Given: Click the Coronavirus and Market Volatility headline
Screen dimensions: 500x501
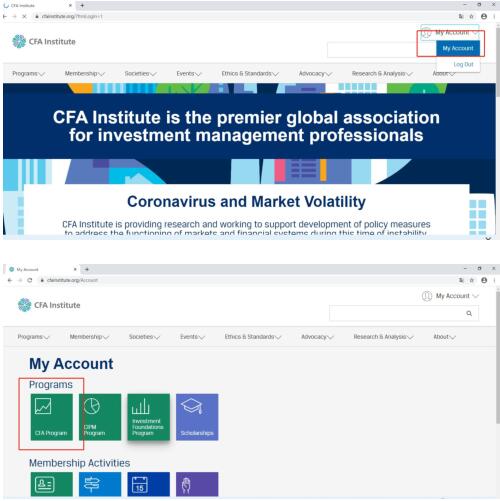Looking at the screenshot, I should [246, 202].
